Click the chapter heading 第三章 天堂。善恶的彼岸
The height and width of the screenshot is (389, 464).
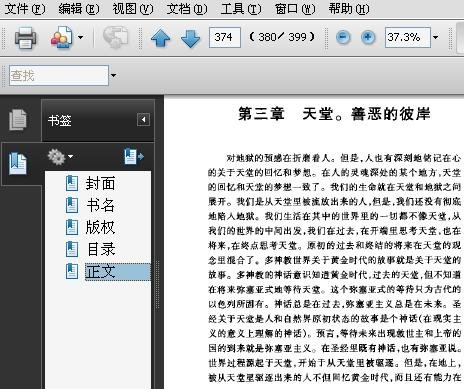pos(334,114)
